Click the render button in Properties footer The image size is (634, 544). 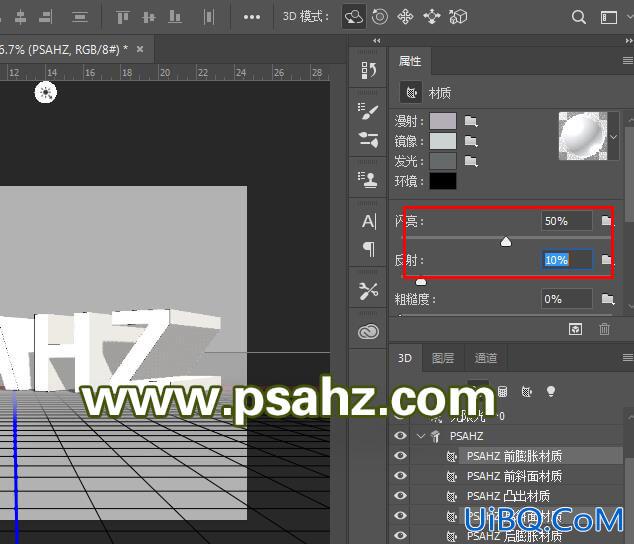click(575, 329)
